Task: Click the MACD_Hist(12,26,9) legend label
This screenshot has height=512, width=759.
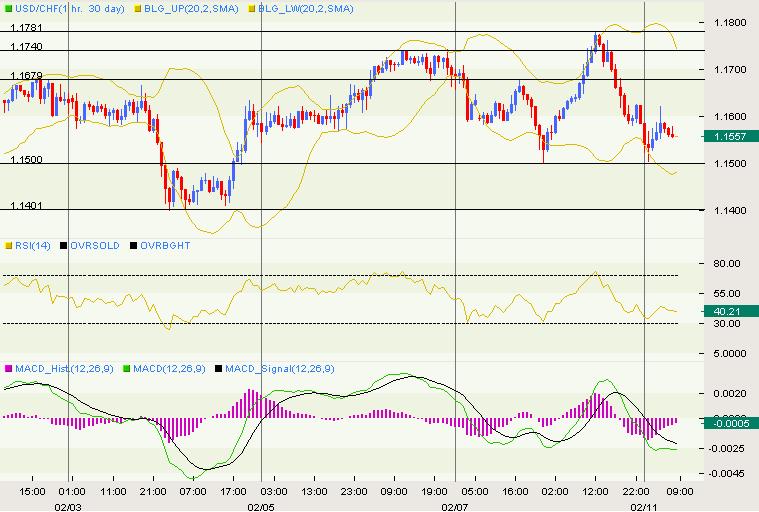Action: 64,369
